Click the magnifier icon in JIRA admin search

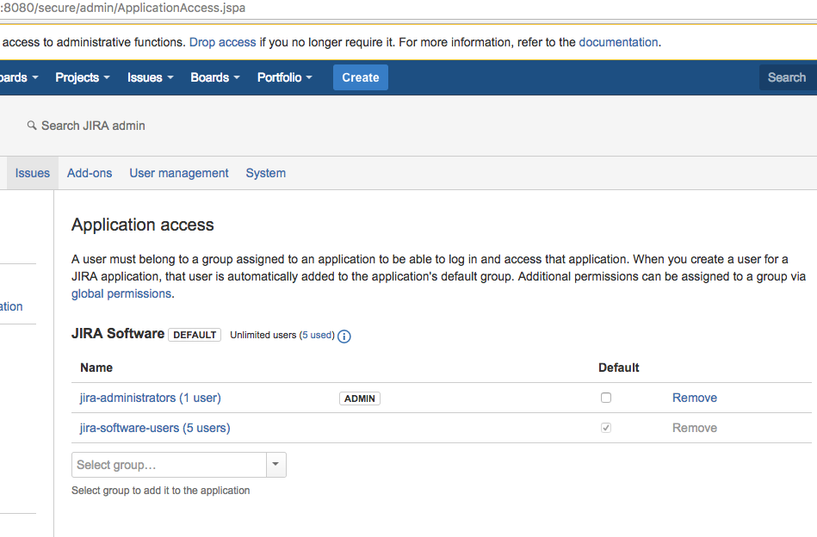pos(32,126)
